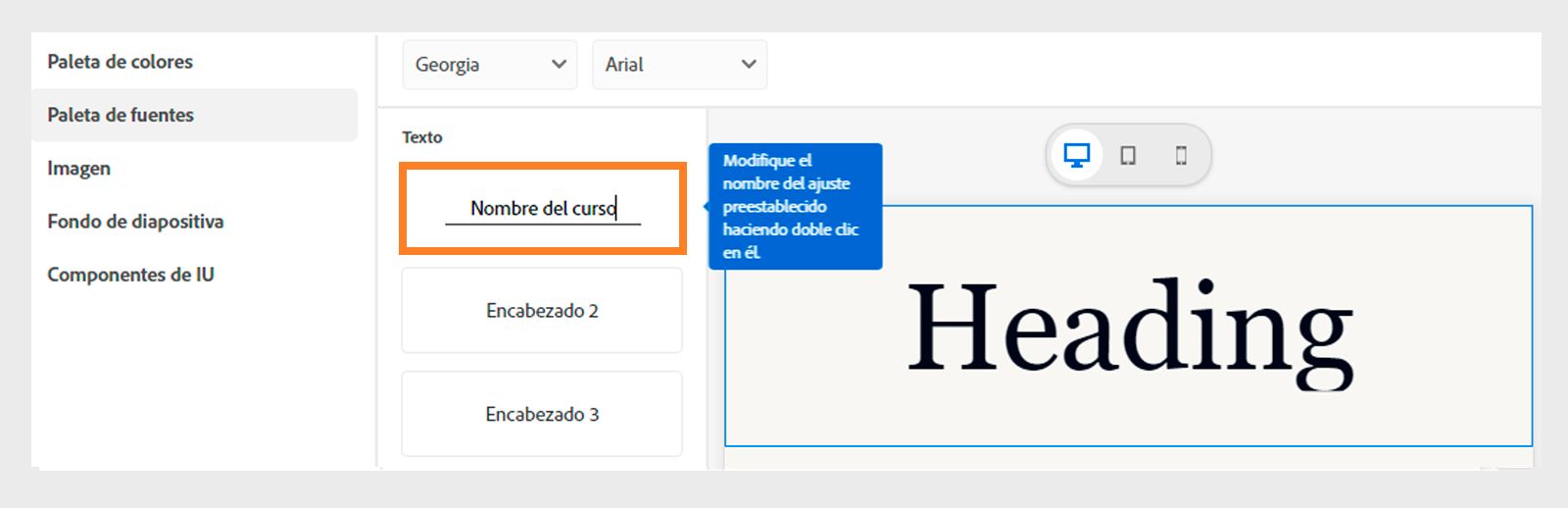Switch to mobile phone preview icon

1181,155
